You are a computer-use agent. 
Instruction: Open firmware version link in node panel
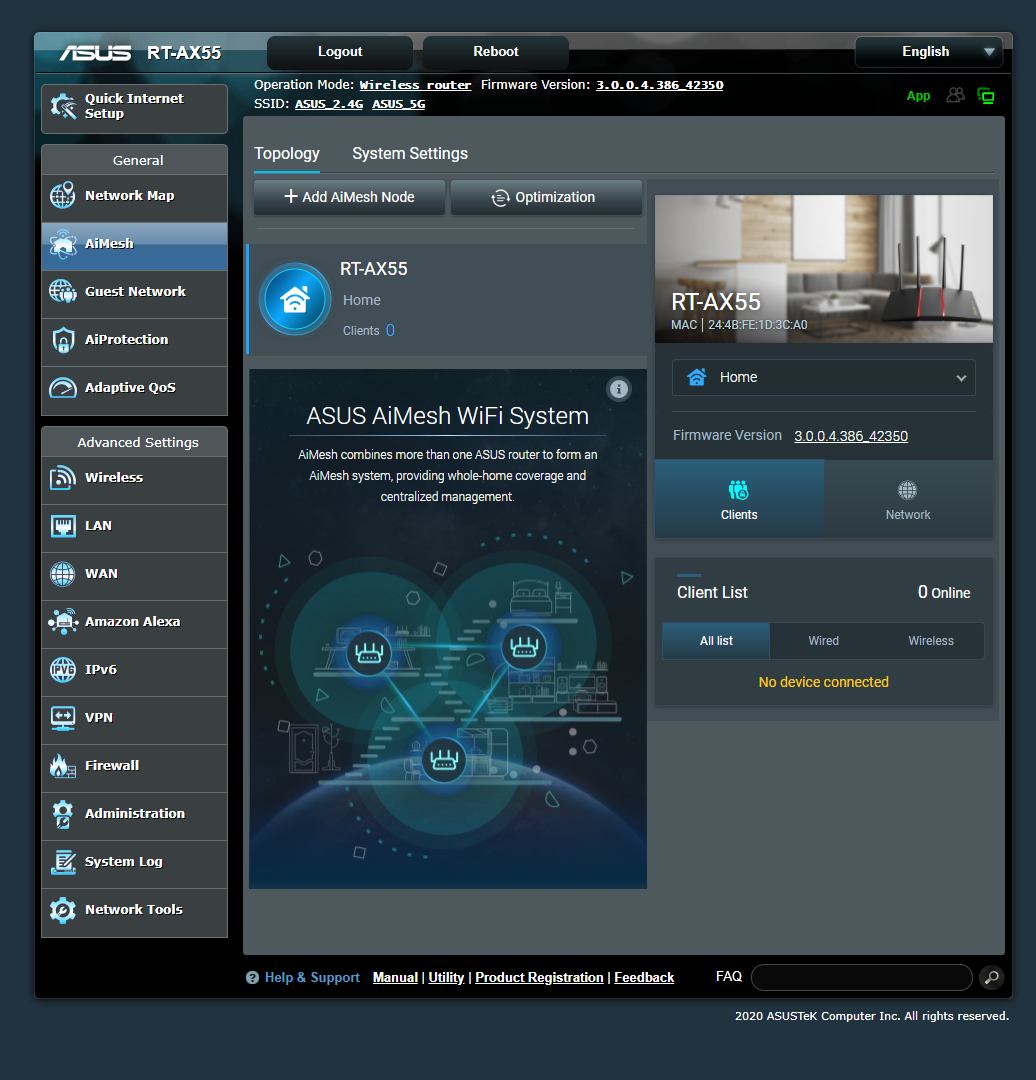click(x=851, y=436)
